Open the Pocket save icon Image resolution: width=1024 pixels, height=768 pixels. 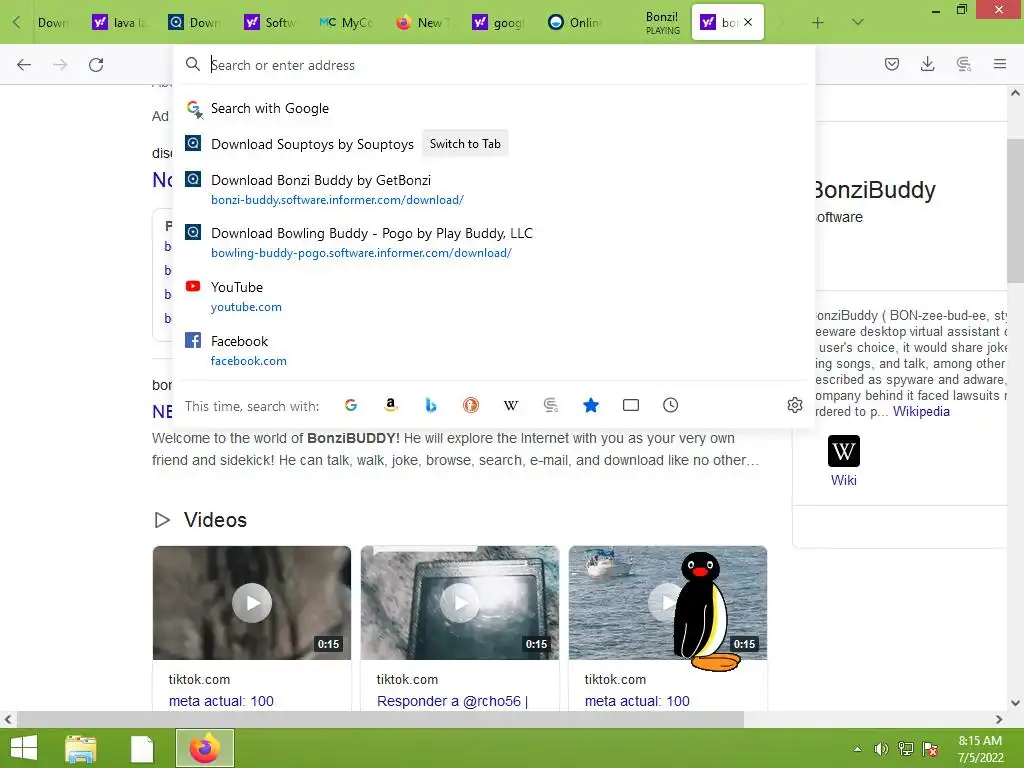click(892, 64)
